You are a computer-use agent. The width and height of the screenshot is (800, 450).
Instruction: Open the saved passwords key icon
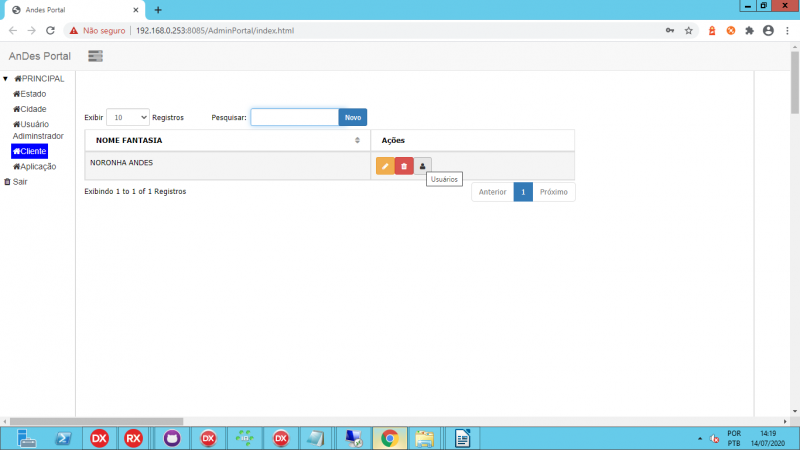point(669,31)
